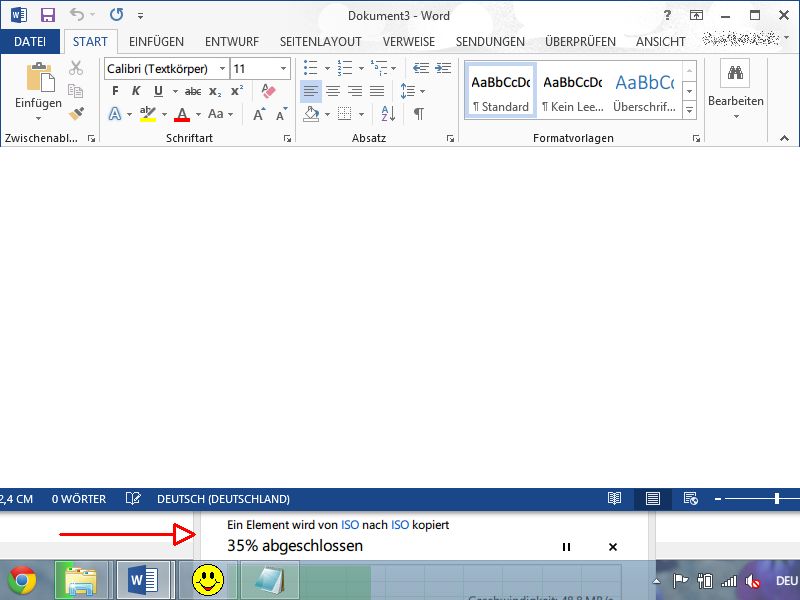Open the font name Calibri dropdown

pos(222,68)
